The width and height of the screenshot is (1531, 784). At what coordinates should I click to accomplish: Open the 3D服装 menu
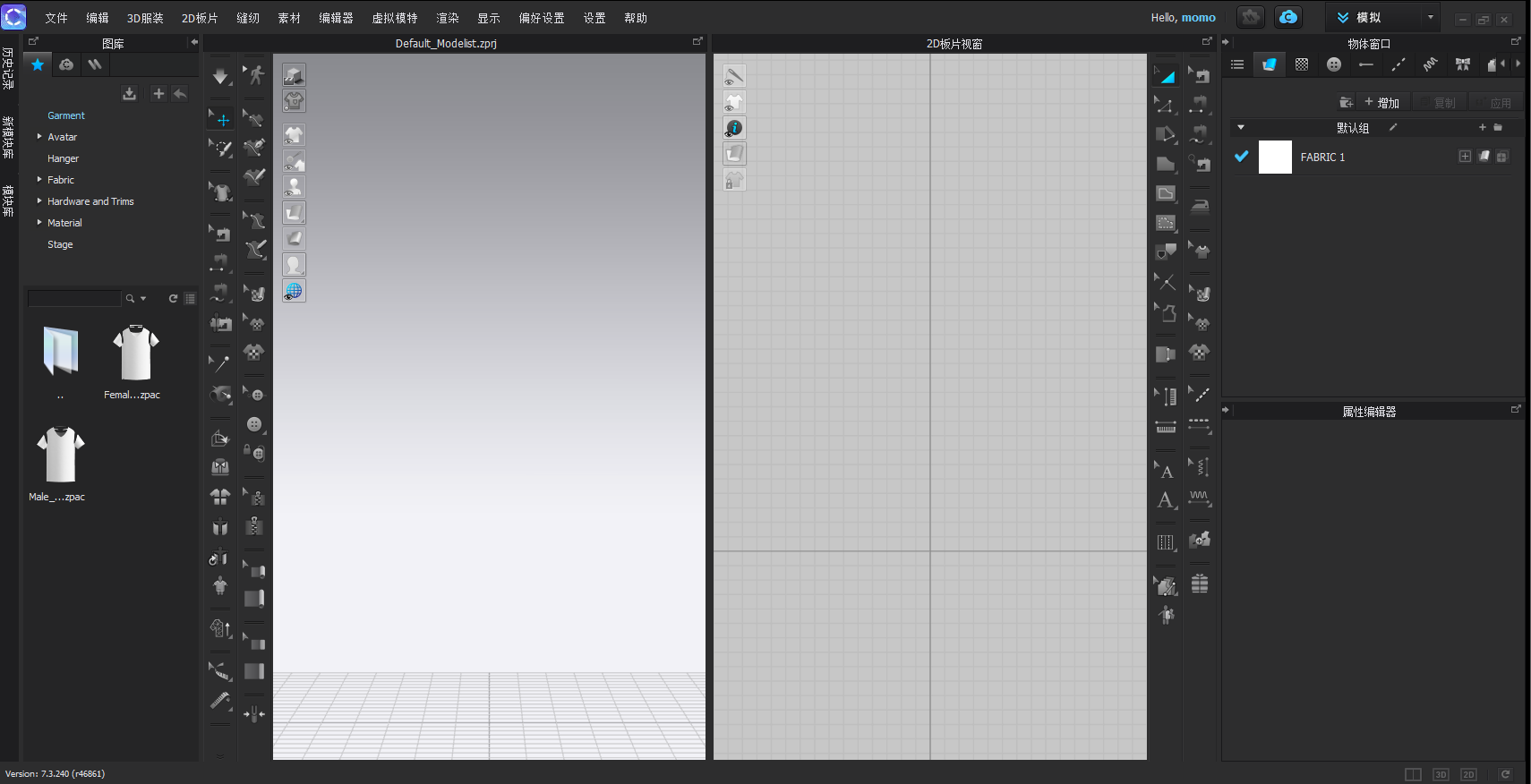(x=145, y=18)
